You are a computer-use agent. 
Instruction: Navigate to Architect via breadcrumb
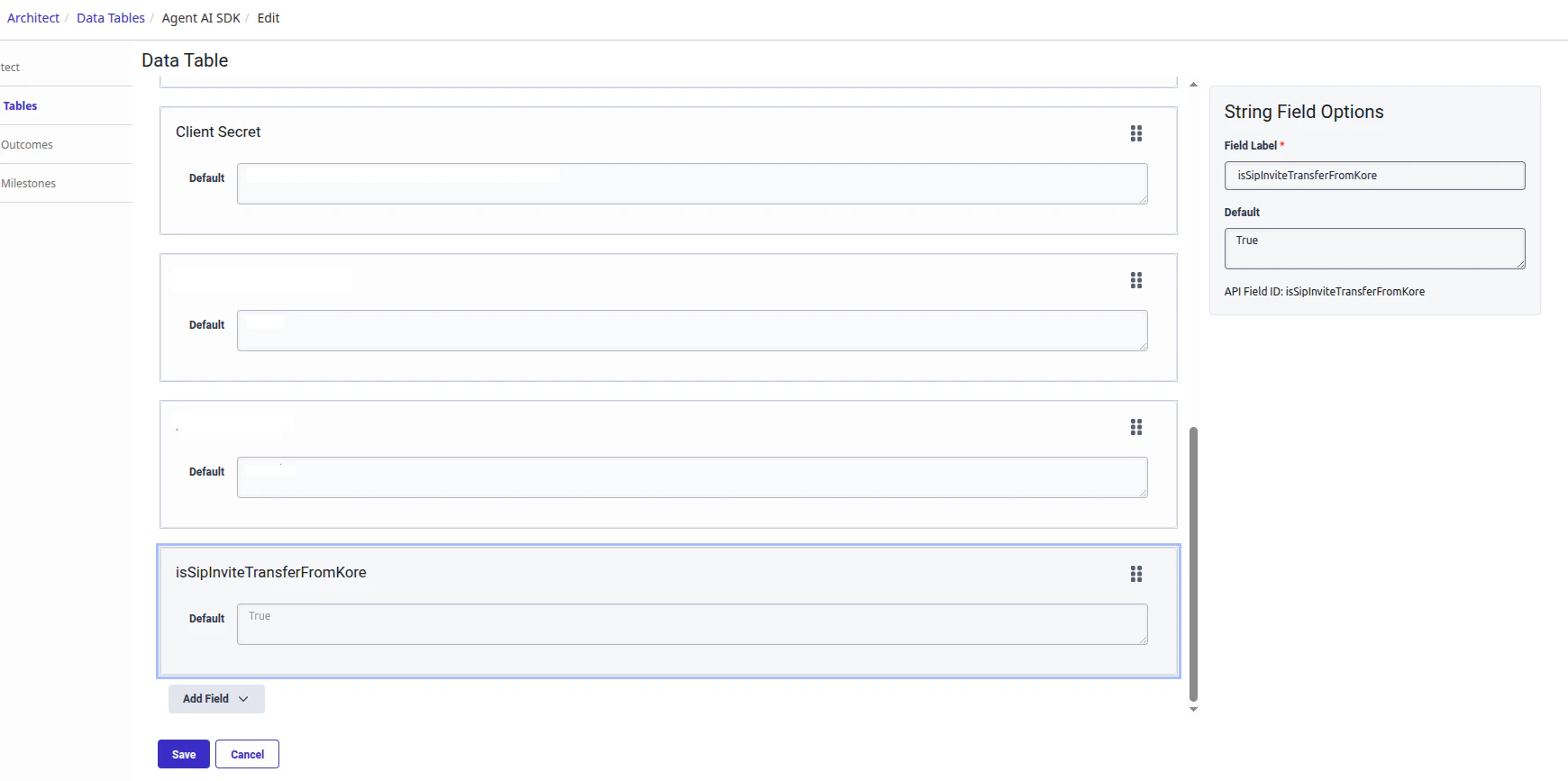(x=32, y=17)
